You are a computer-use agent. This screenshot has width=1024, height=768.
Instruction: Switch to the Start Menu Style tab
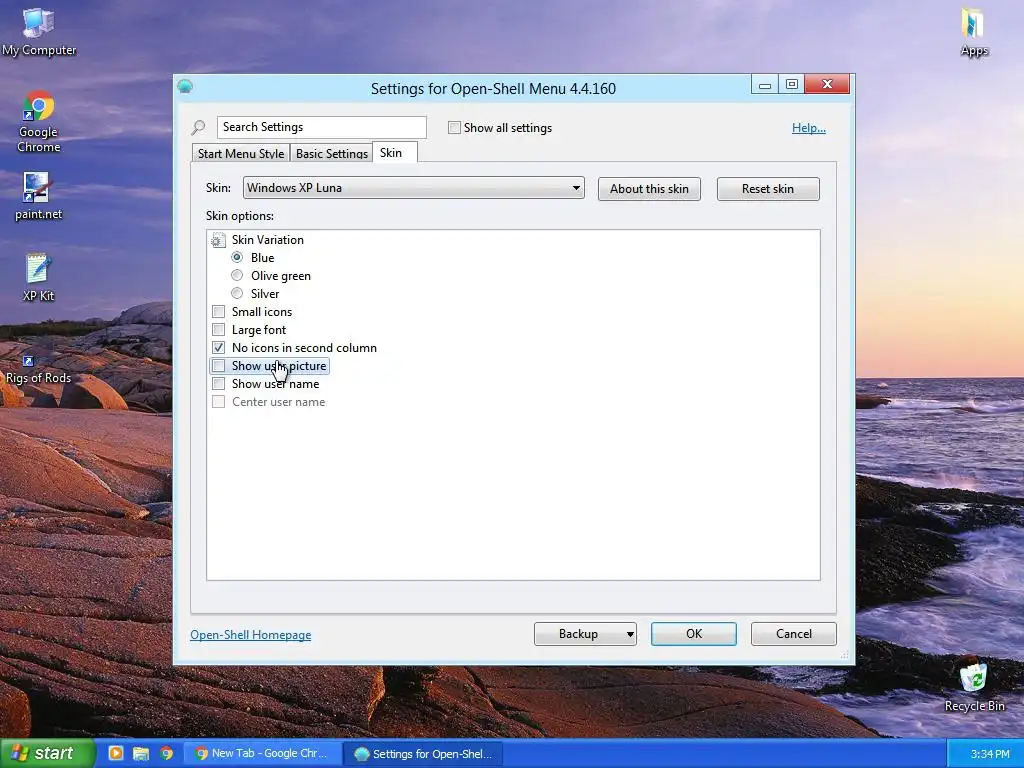[241, 153]
